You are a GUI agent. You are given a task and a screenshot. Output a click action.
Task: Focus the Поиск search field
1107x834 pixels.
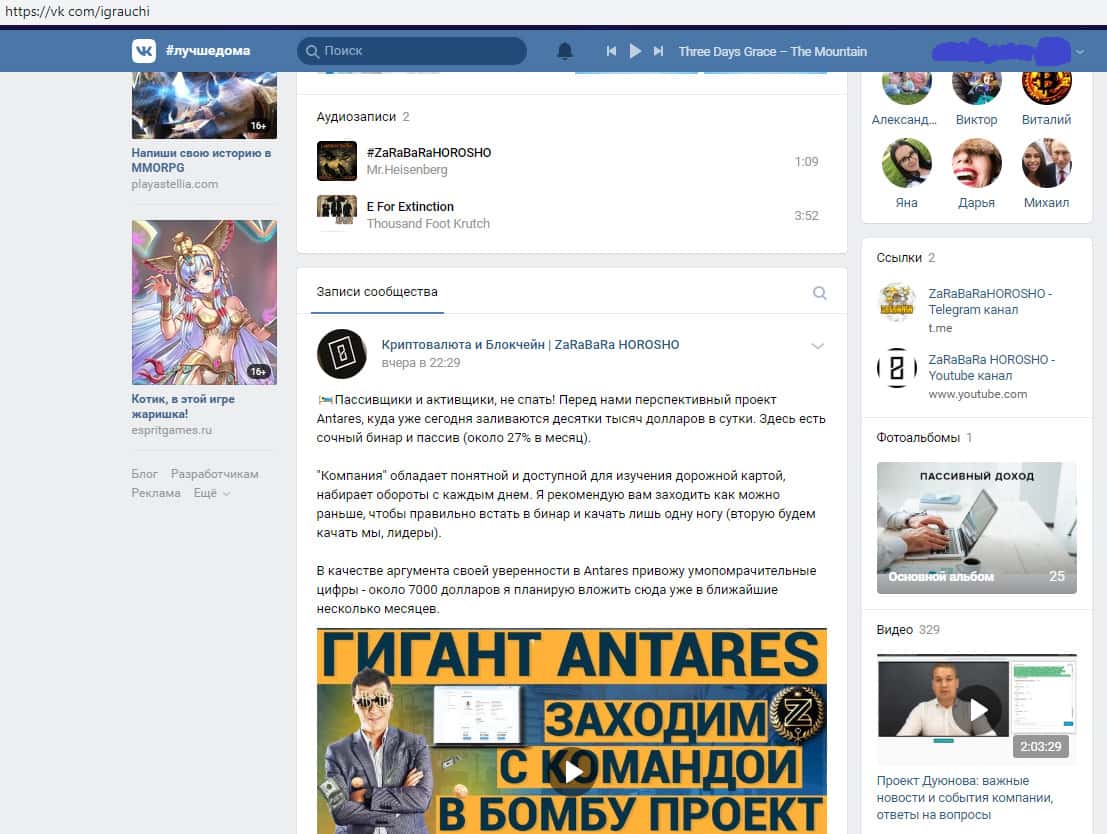[412, 51]
